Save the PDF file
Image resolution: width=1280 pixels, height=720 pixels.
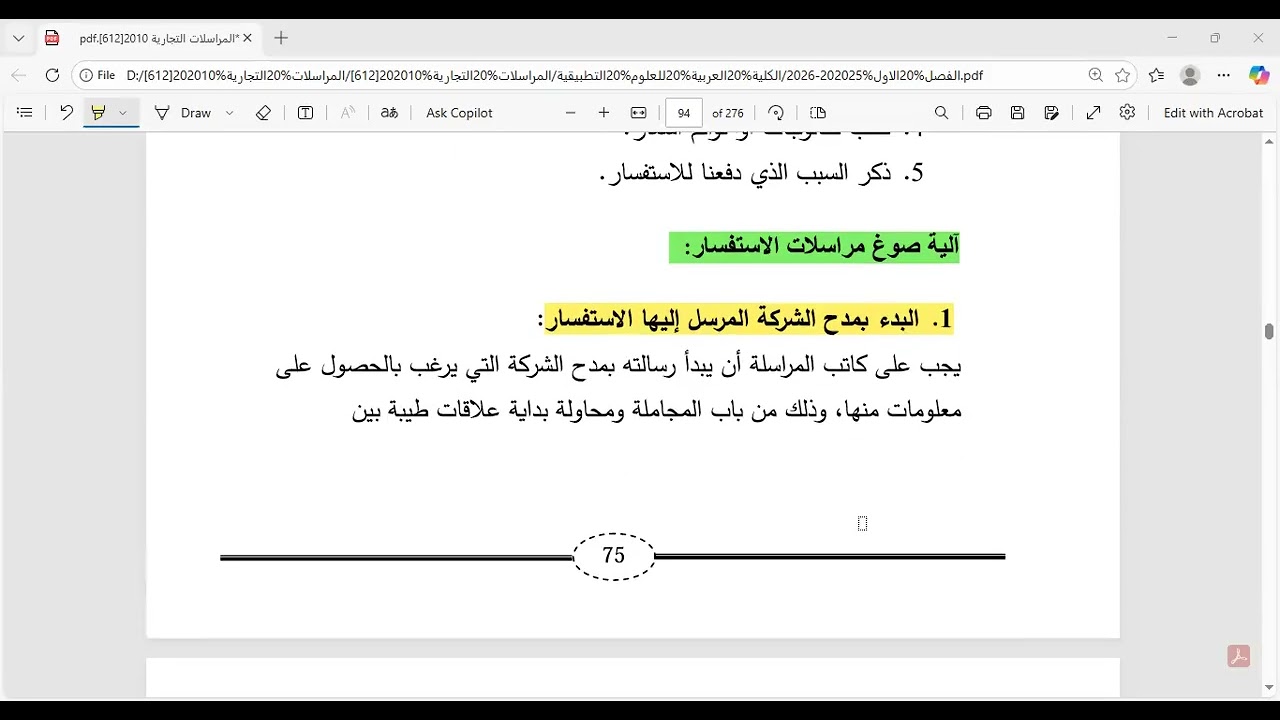coord(1018,113)
